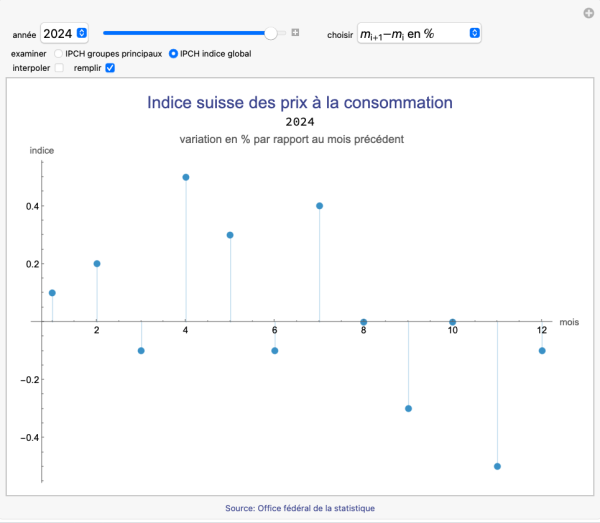The image size is (600, 523).
Task: Uncheck the remplir checkbox
Action: tap(110, 68)
